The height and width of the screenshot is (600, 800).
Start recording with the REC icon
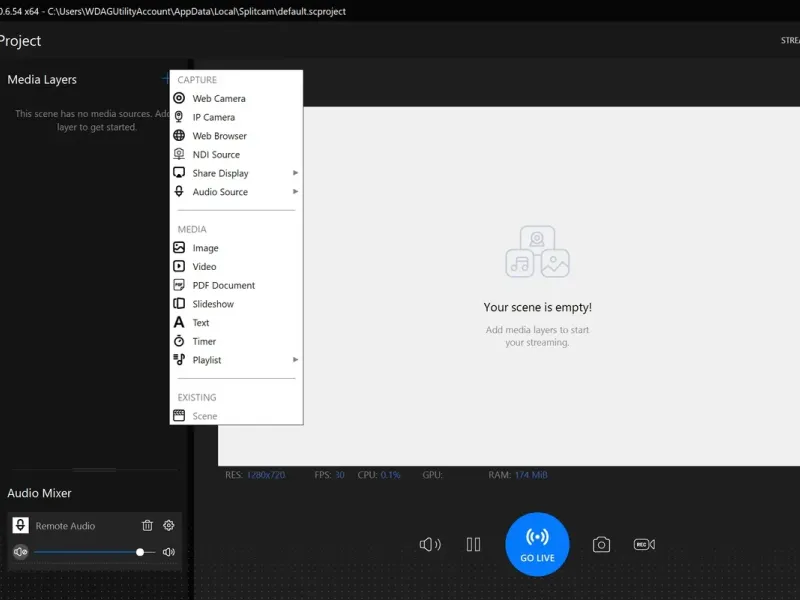pyautogui.click(x=644, y=544)
